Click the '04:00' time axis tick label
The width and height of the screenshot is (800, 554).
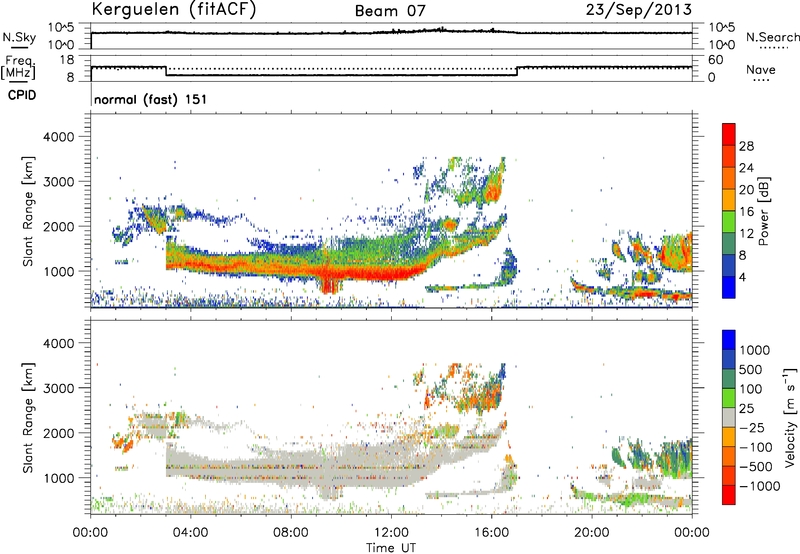[190, 533]
